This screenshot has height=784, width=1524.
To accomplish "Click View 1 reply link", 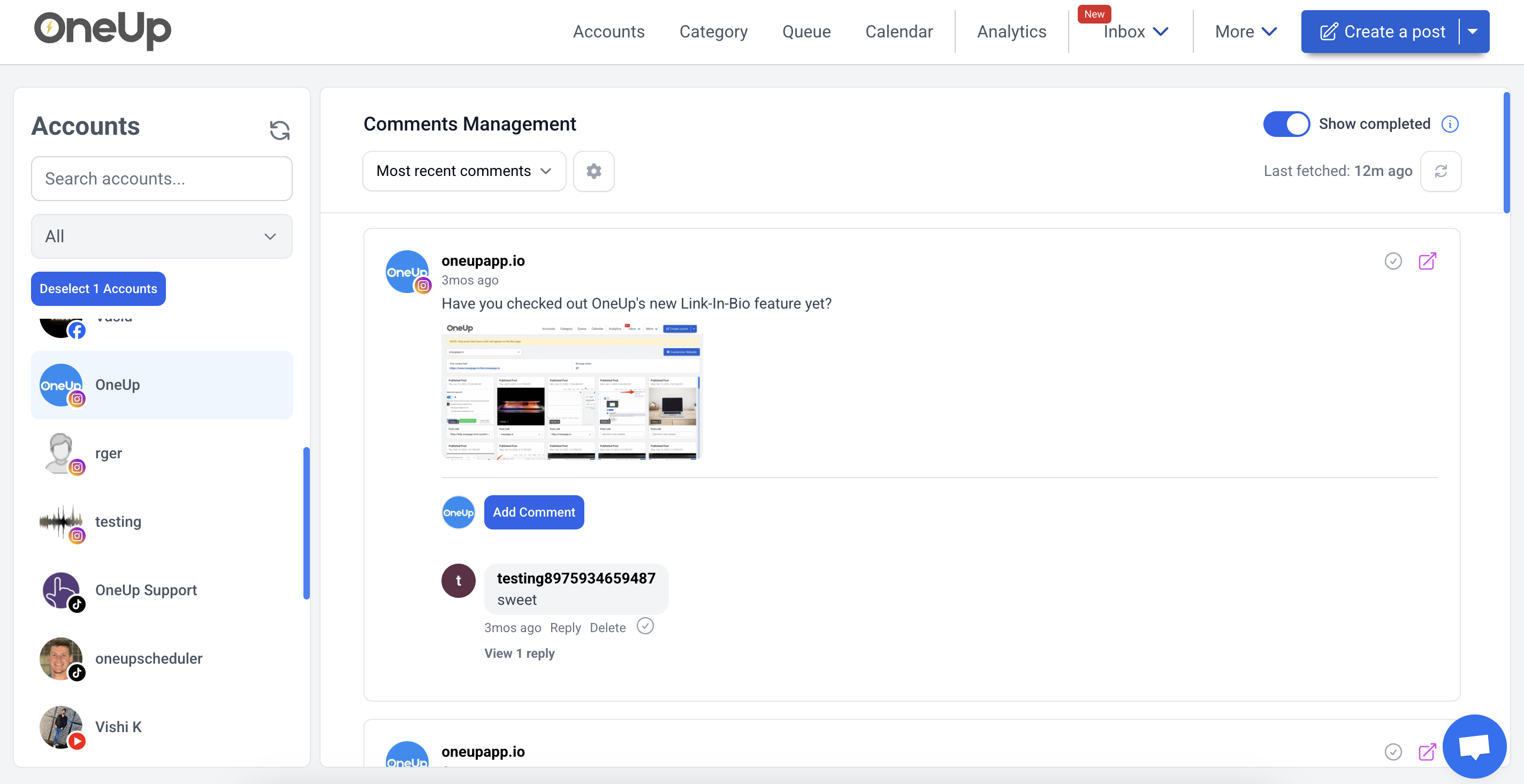I will tap(519, 654).
